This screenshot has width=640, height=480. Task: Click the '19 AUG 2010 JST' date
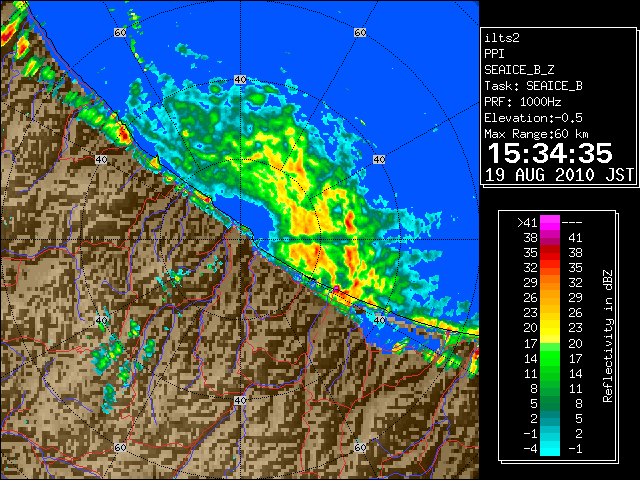click(559, 175)
